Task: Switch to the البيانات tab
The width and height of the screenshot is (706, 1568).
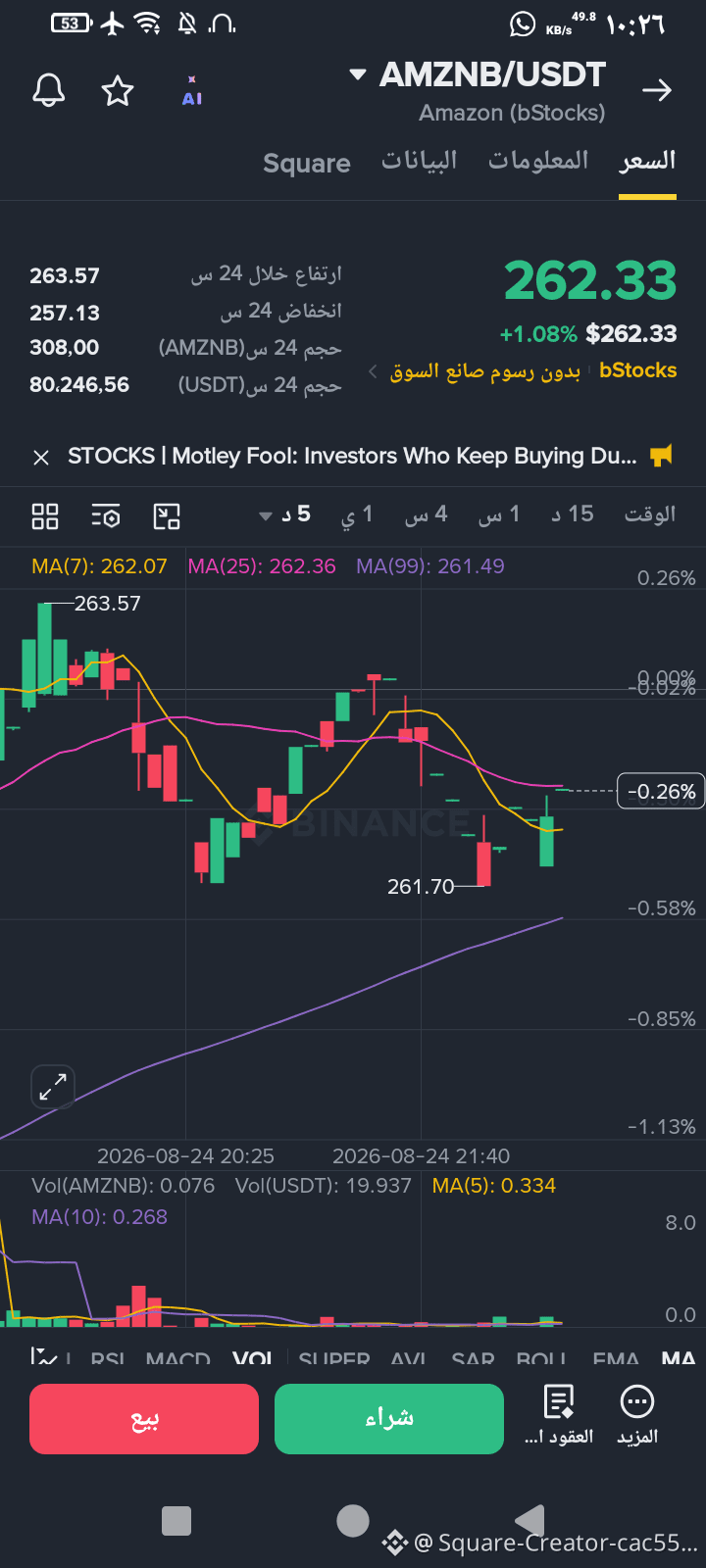Action: (420, 161)
